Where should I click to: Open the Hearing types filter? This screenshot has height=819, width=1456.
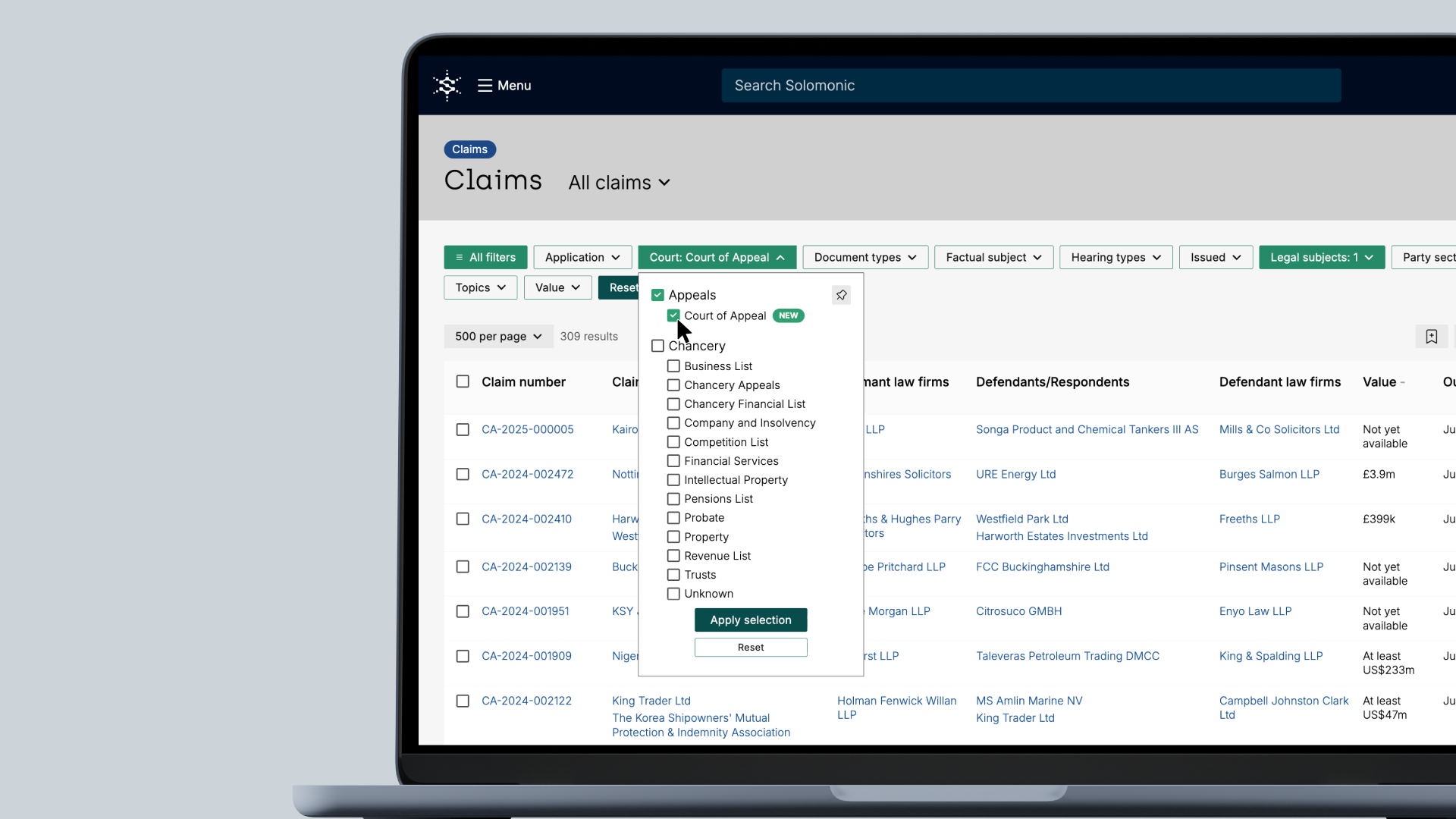(1116, 258)
